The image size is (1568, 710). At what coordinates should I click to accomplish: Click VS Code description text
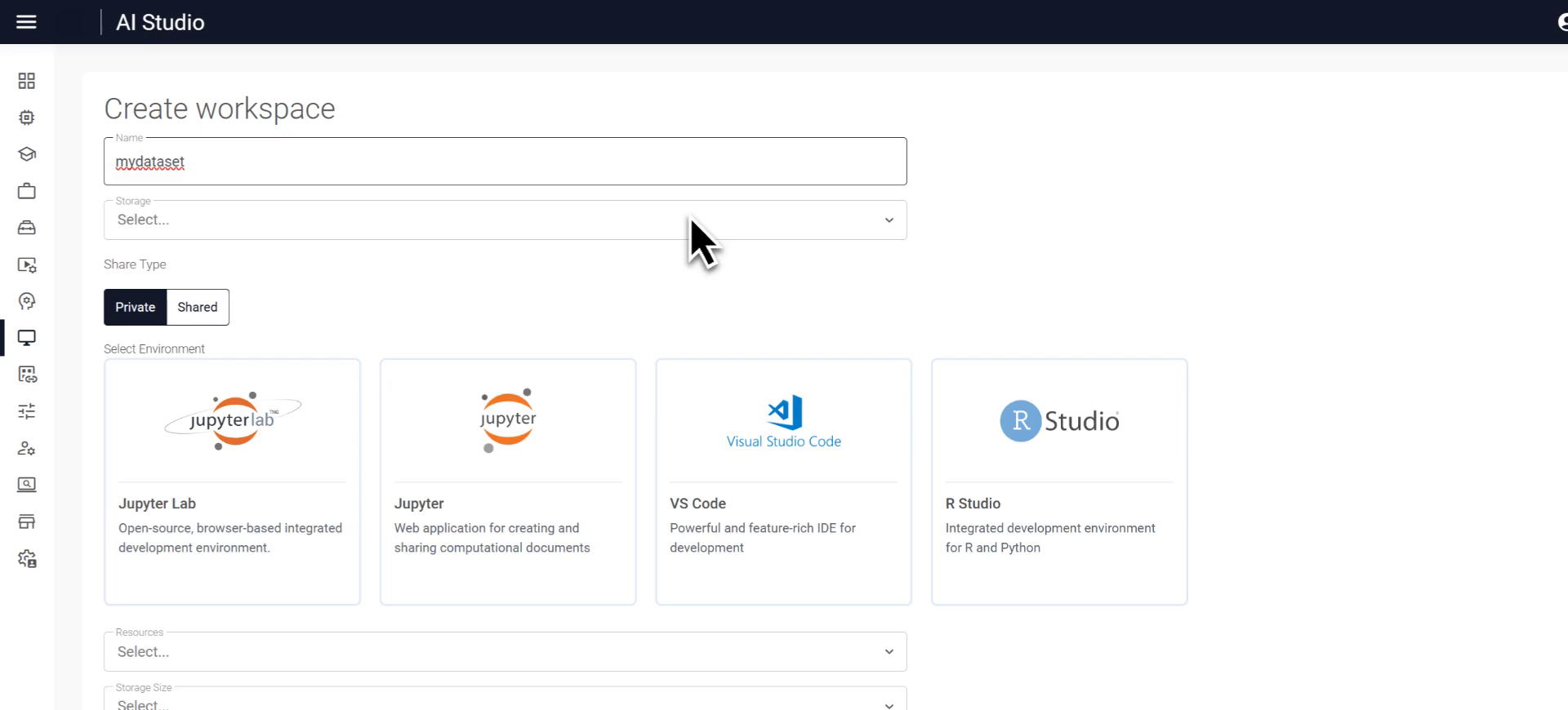(x=763, y=538)
